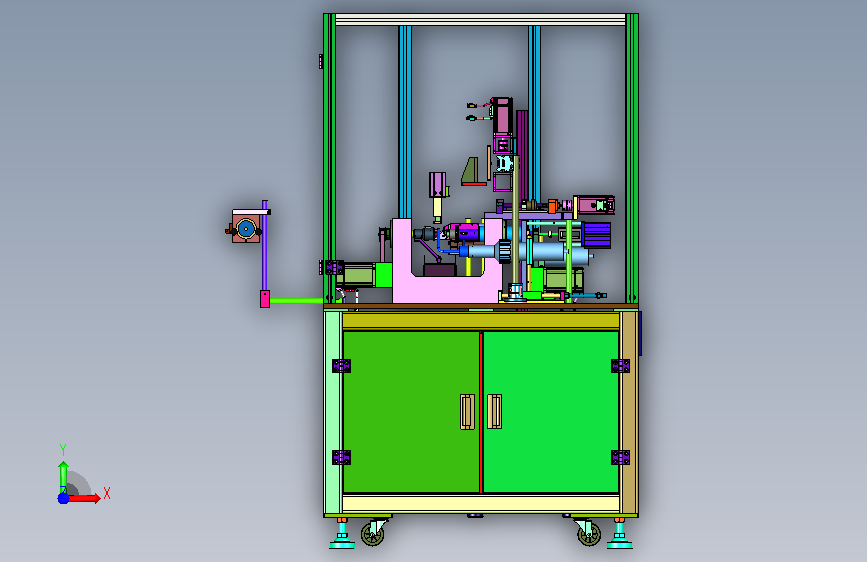The width and height of the screenshot is (867, 562).
Task: Pick the right caster wheel
Action: coord(589,534)
